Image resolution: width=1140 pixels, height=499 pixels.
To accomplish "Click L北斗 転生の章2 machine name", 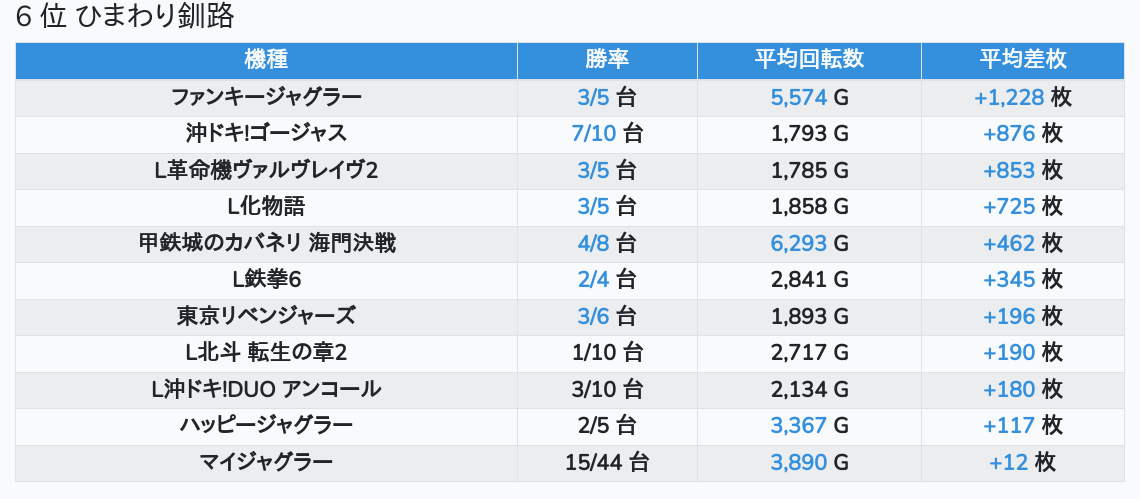I will click(x=266, y=352).
